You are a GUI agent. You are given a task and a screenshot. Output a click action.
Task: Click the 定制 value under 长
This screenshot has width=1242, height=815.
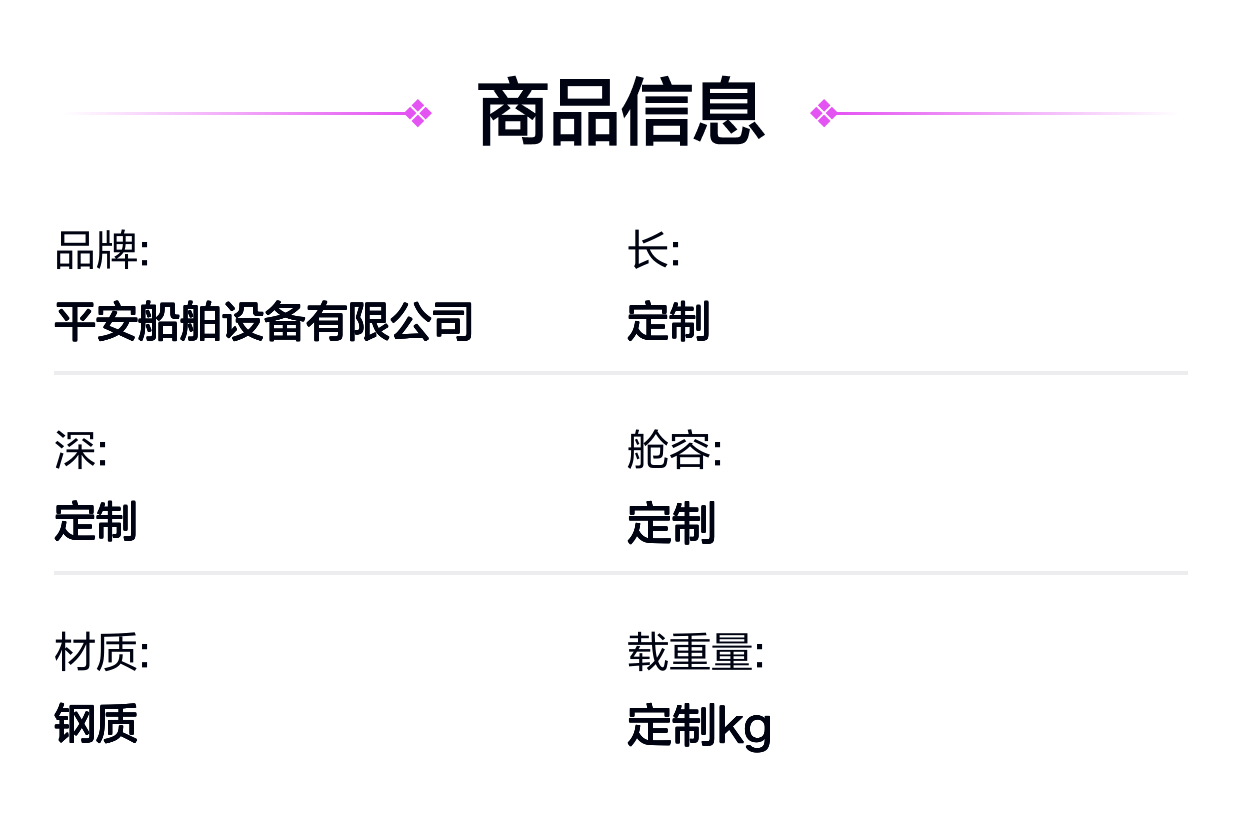tap(669, 322)
